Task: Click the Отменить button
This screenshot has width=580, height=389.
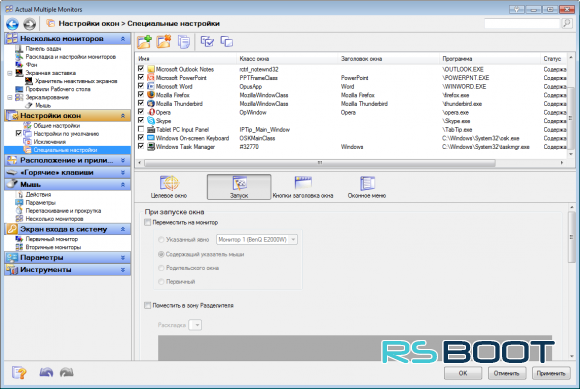Action: tap(506, 373)
